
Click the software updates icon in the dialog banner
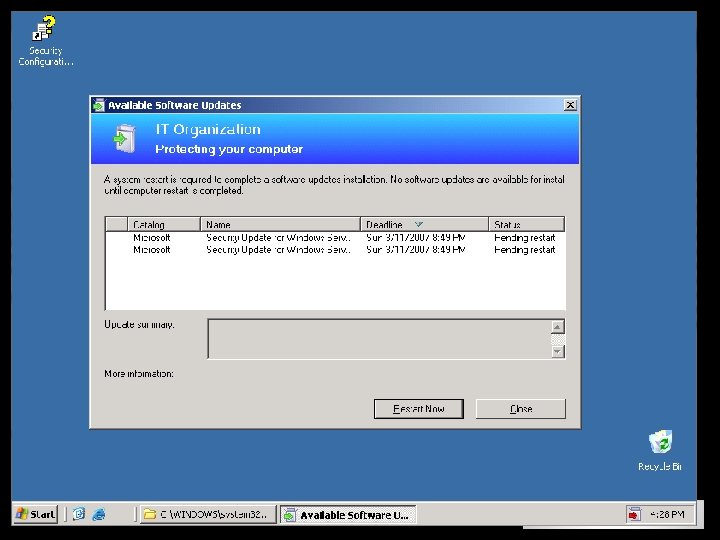pos(124,138)
